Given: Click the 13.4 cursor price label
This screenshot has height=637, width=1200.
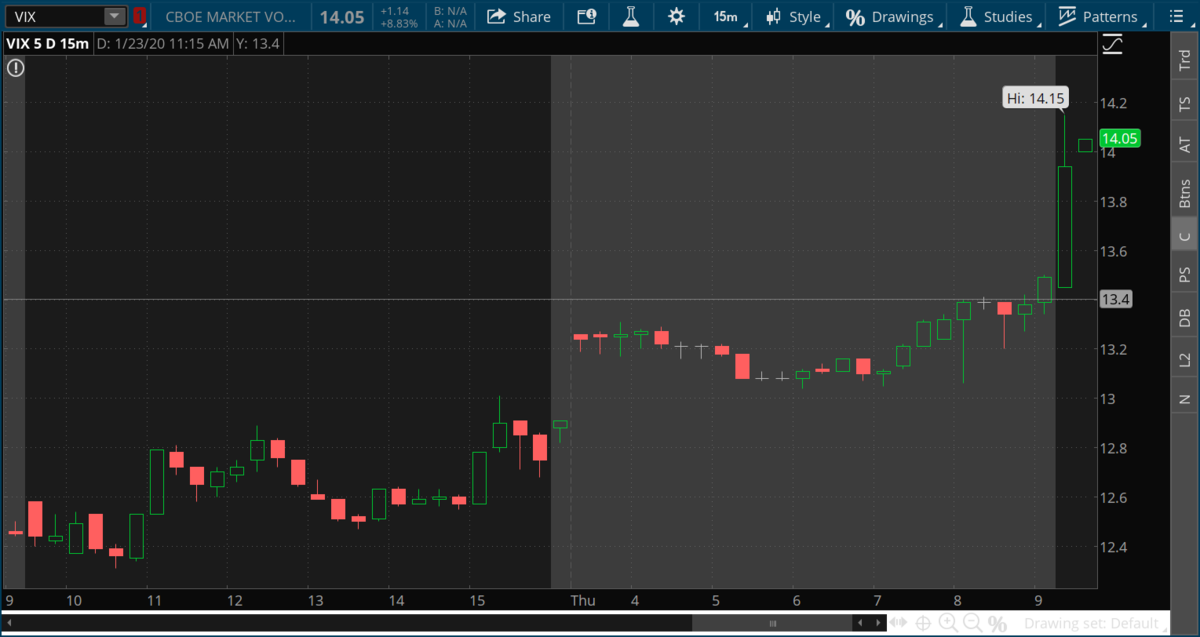Looking at the screenshot, I should tap(1115, 299).
